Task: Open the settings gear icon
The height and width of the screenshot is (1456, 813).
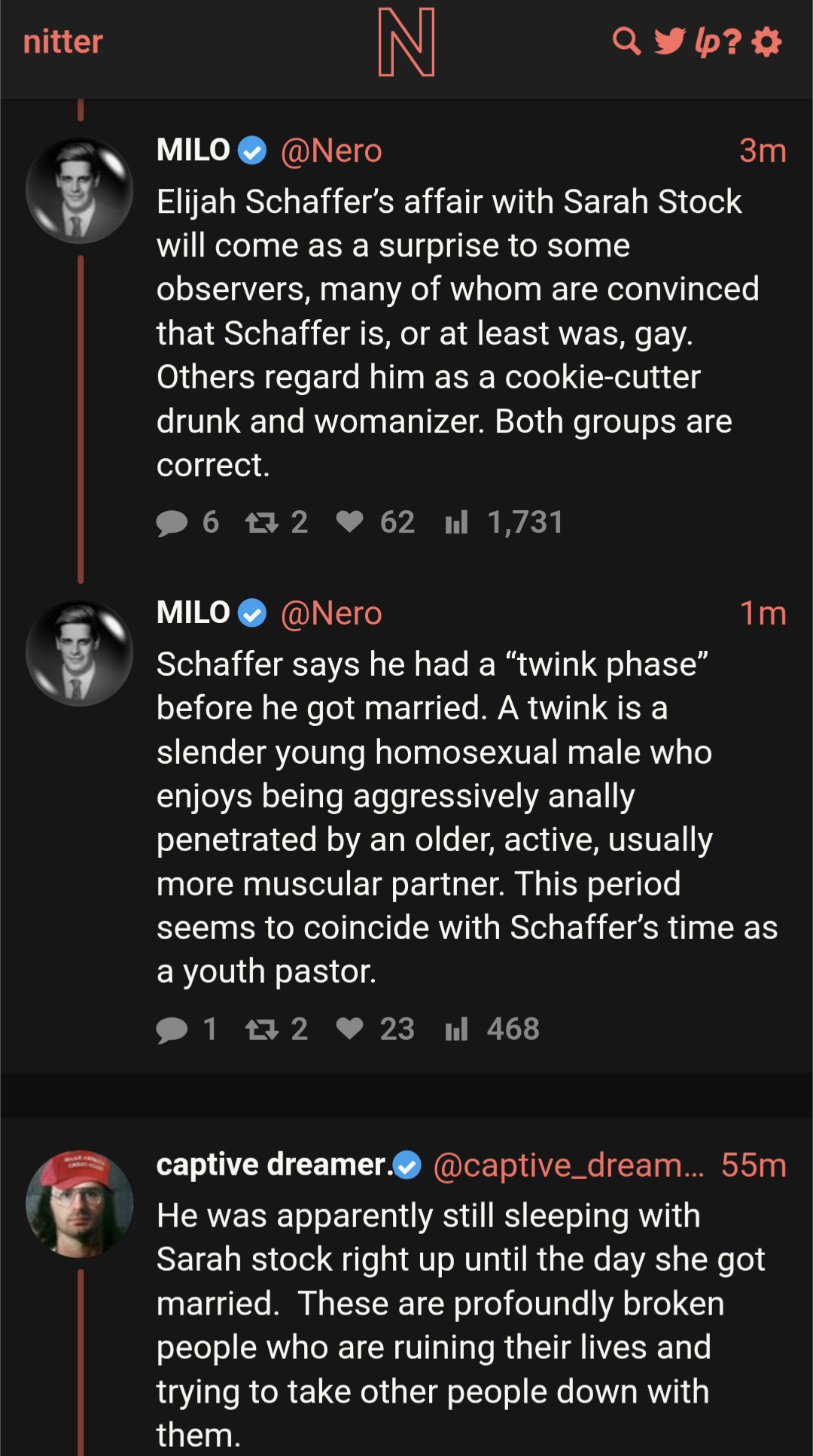Action: click(x=767, y=41)
